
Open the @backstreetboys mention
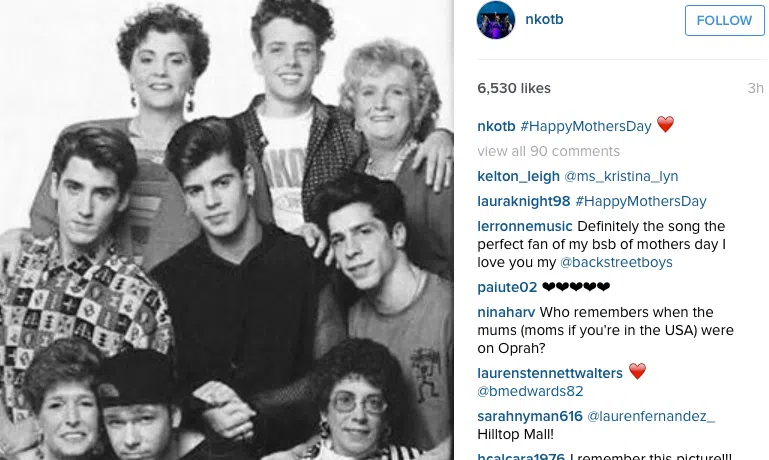[616, 262]
